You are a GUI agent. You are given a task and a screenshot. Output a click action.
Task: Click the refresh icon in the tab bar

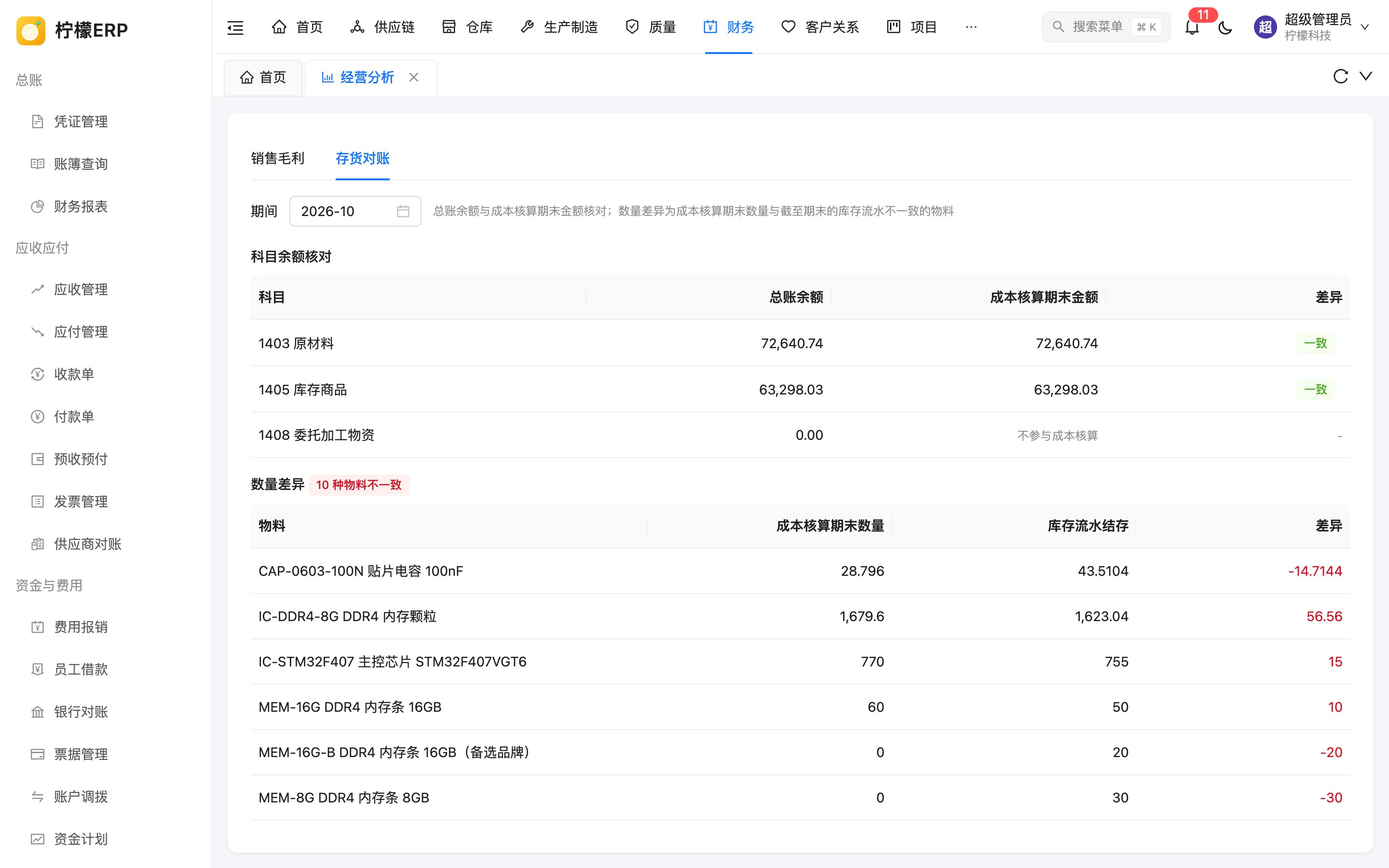[x=1340, y=76]
